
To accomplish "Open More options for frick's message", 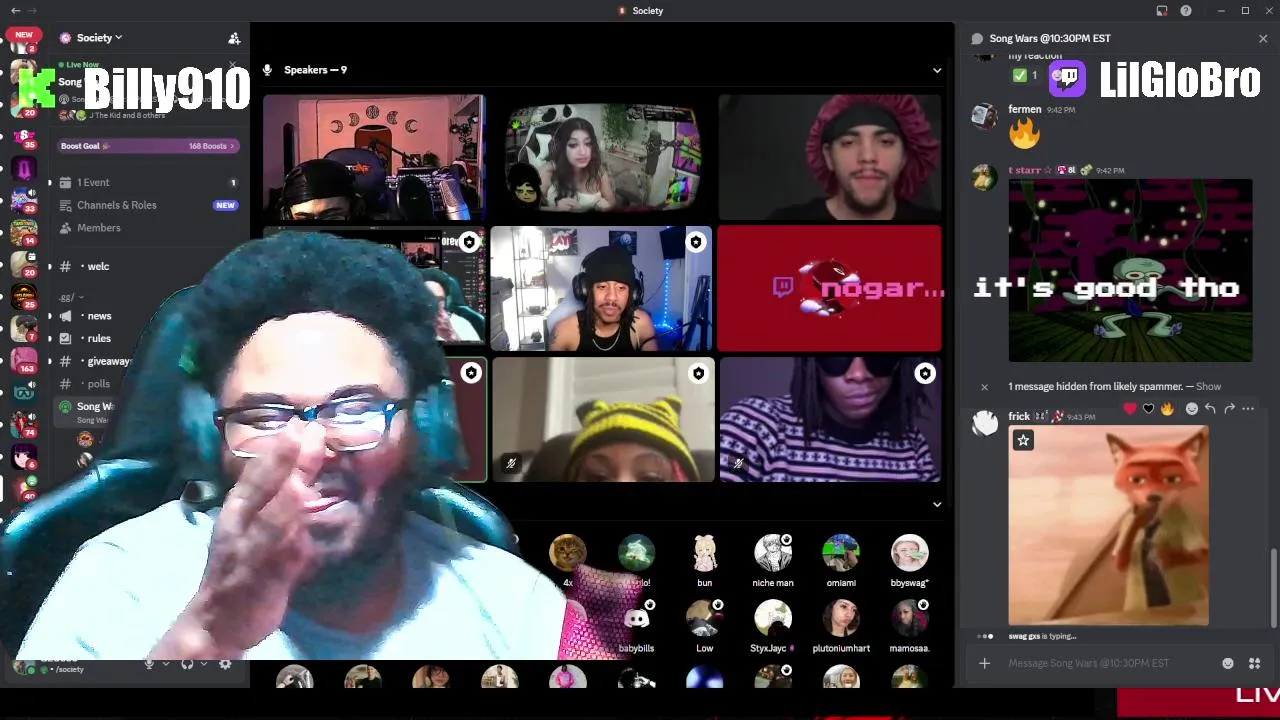I will click(1248, 409).
